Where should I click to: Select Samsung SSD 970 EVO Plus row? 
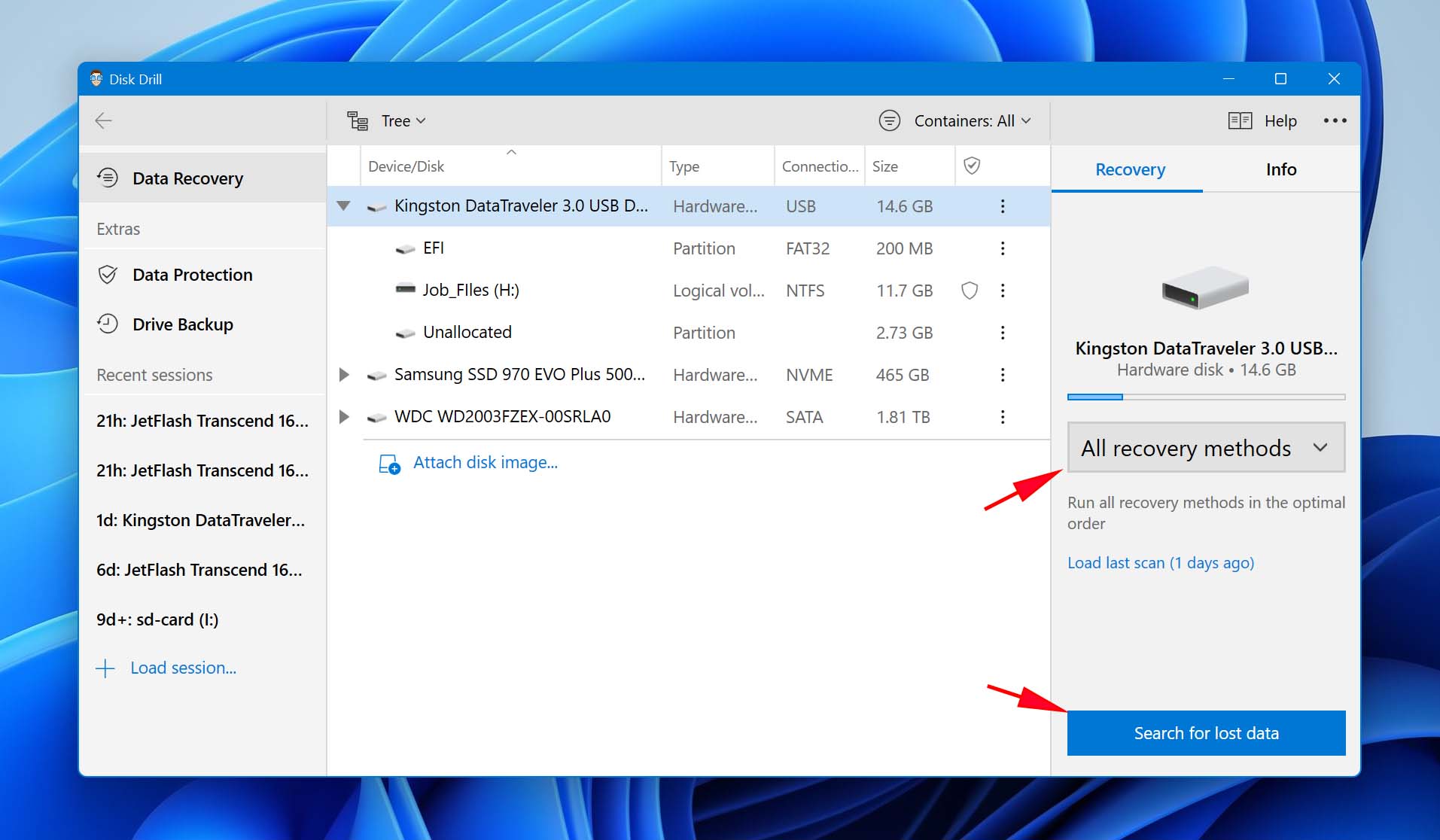pos(688,374)
